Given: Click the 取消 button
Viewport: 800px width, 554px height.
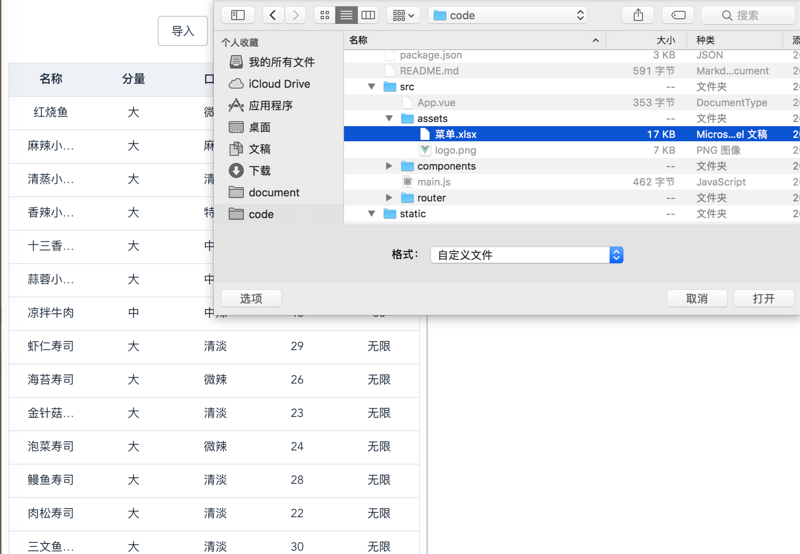Looking at the screenshot, I should pos(697,298).
